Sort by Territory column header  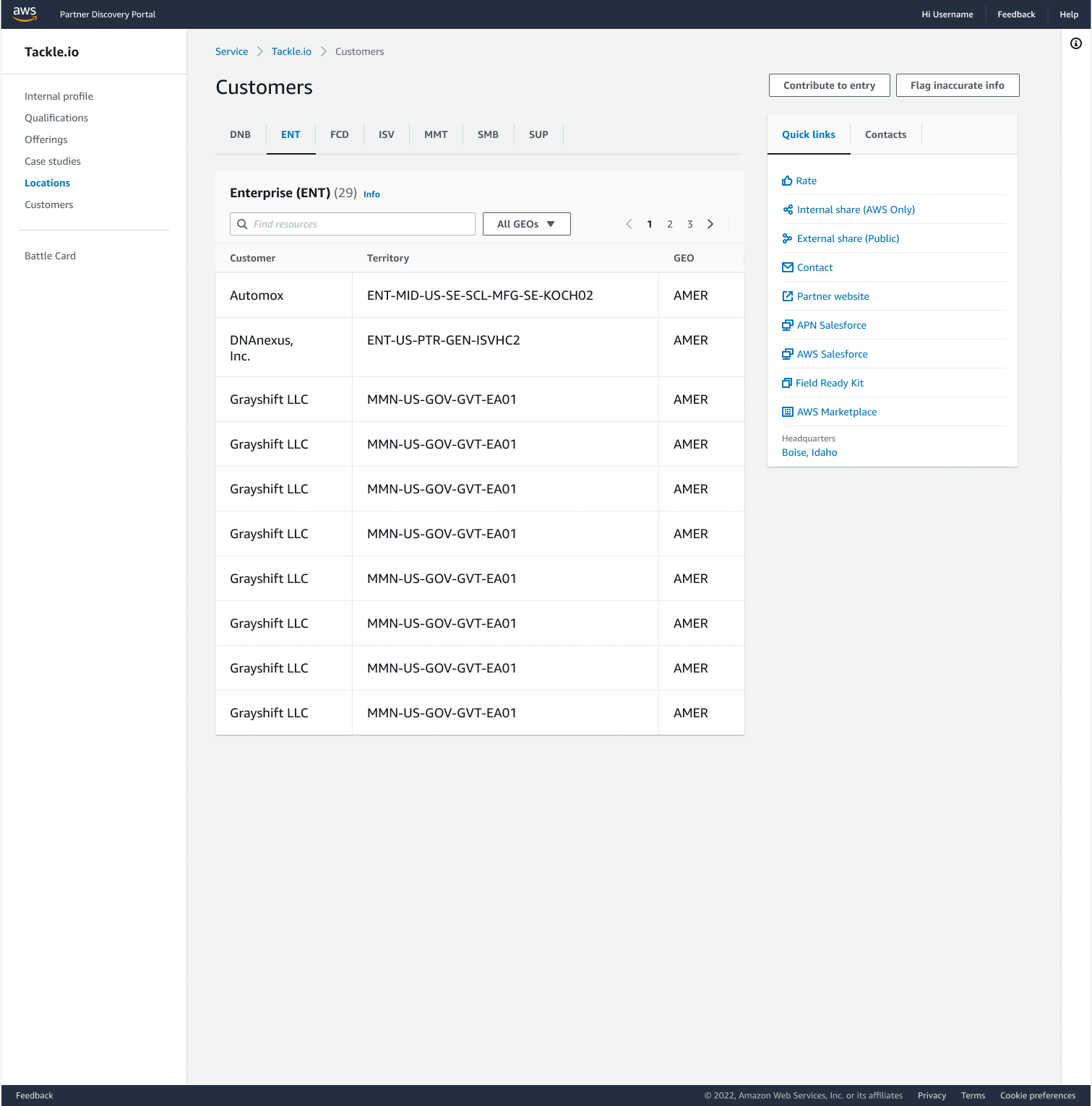pos(388,258)
